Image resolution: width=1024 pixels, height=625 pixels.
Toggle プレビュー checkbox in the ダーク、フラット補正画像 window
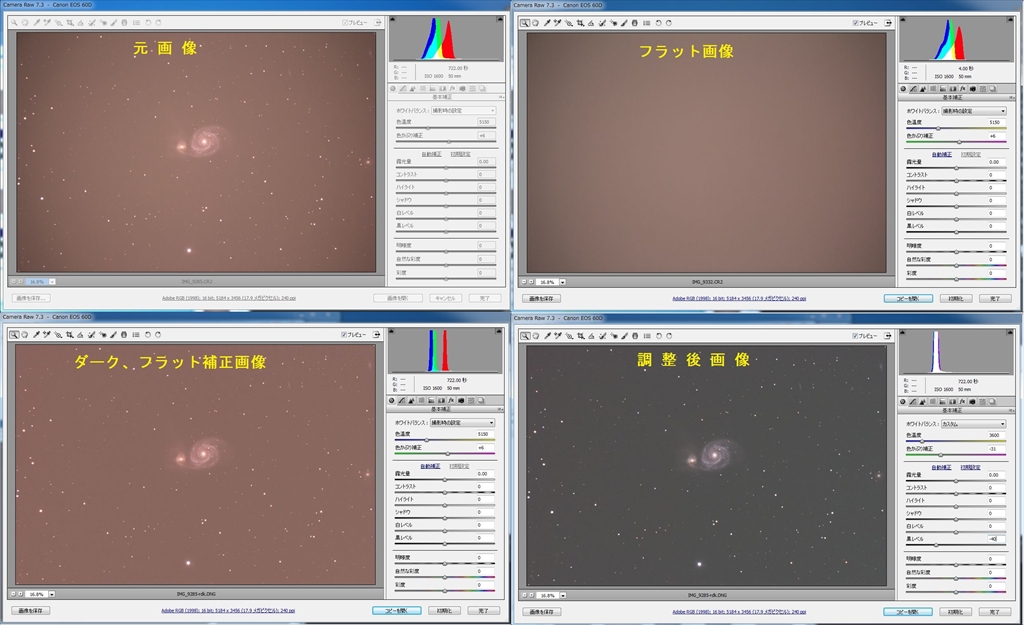tap(345, 335)
